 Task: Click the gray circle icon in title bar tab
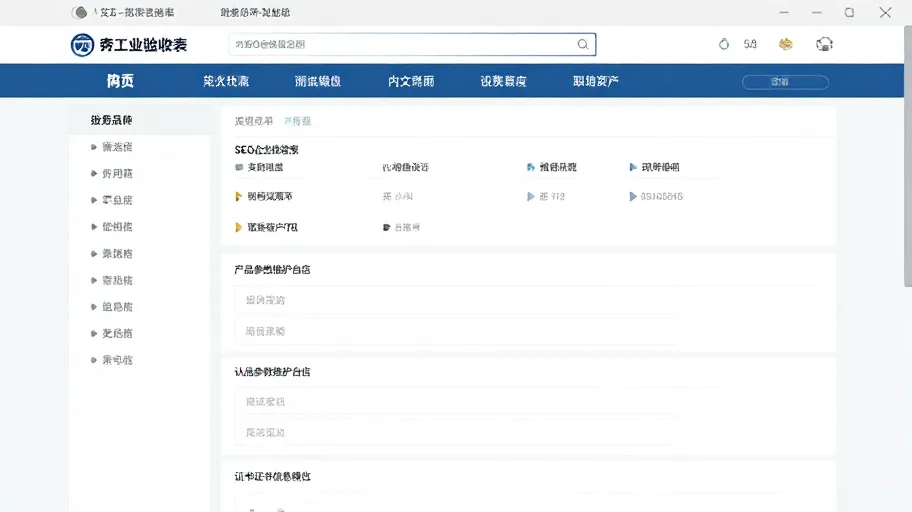(80, 12)
